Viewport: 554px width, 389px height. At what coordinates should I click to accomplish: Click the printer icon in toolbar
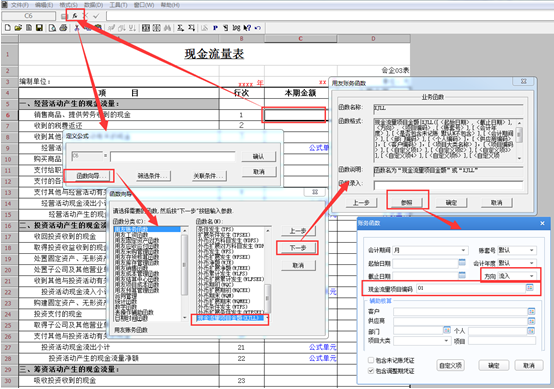64,28
